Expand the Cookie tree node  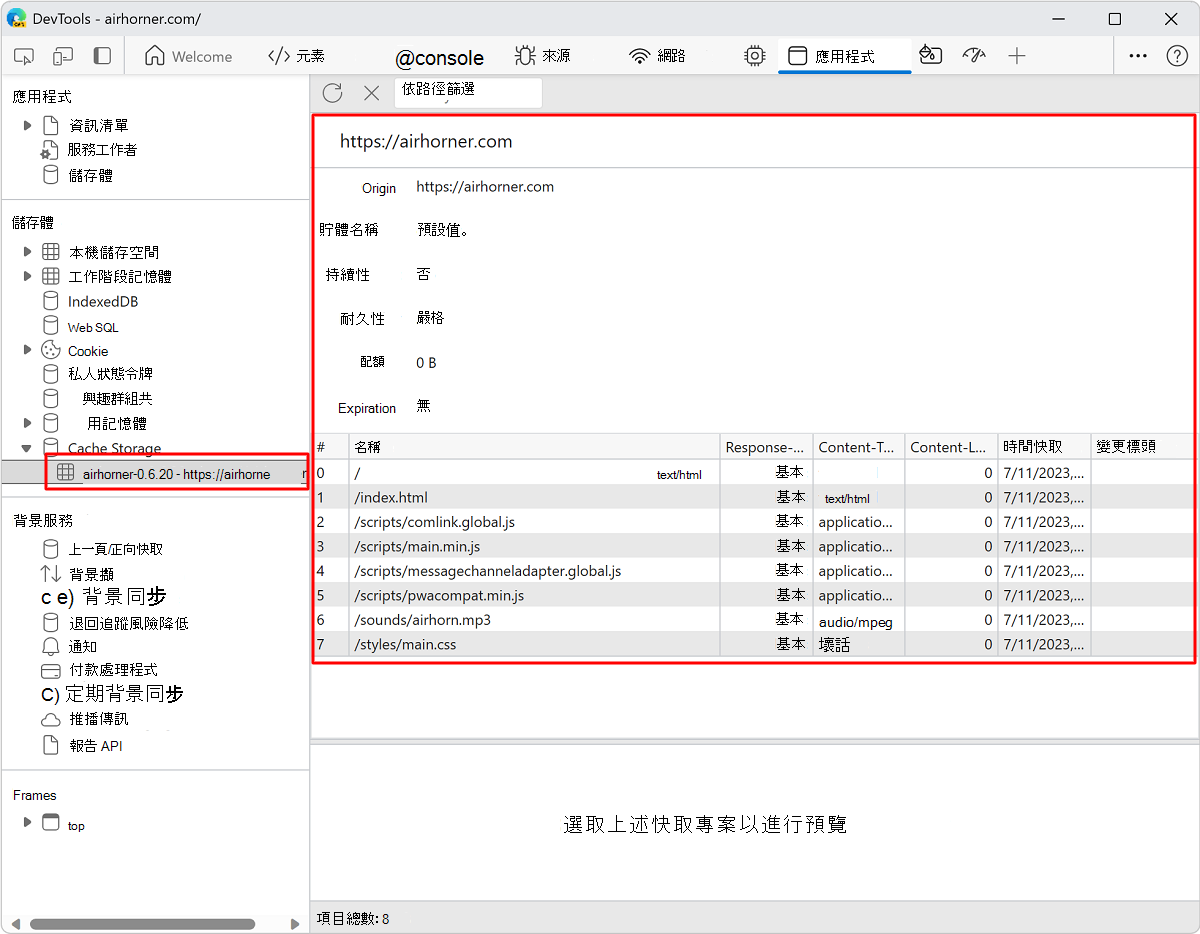28,350
